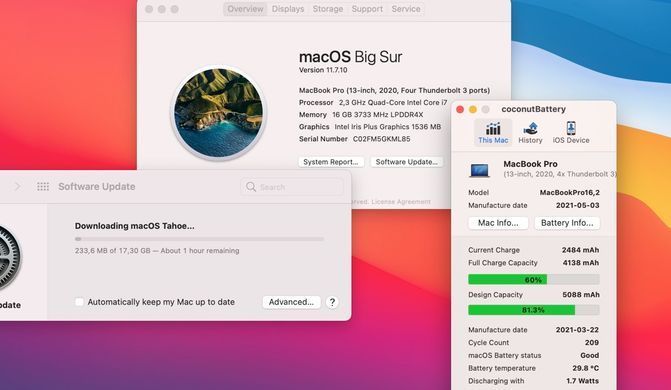Open Advanced options in Software Update
The image size is (671, 390).
click(291, 302)
